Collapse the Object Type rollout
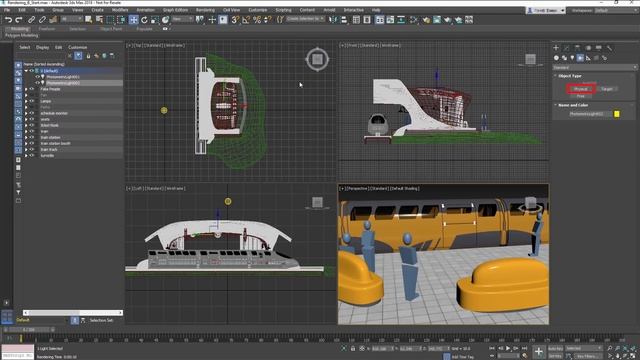The height and width of the screenshot is (360, 640). [569, 76]
